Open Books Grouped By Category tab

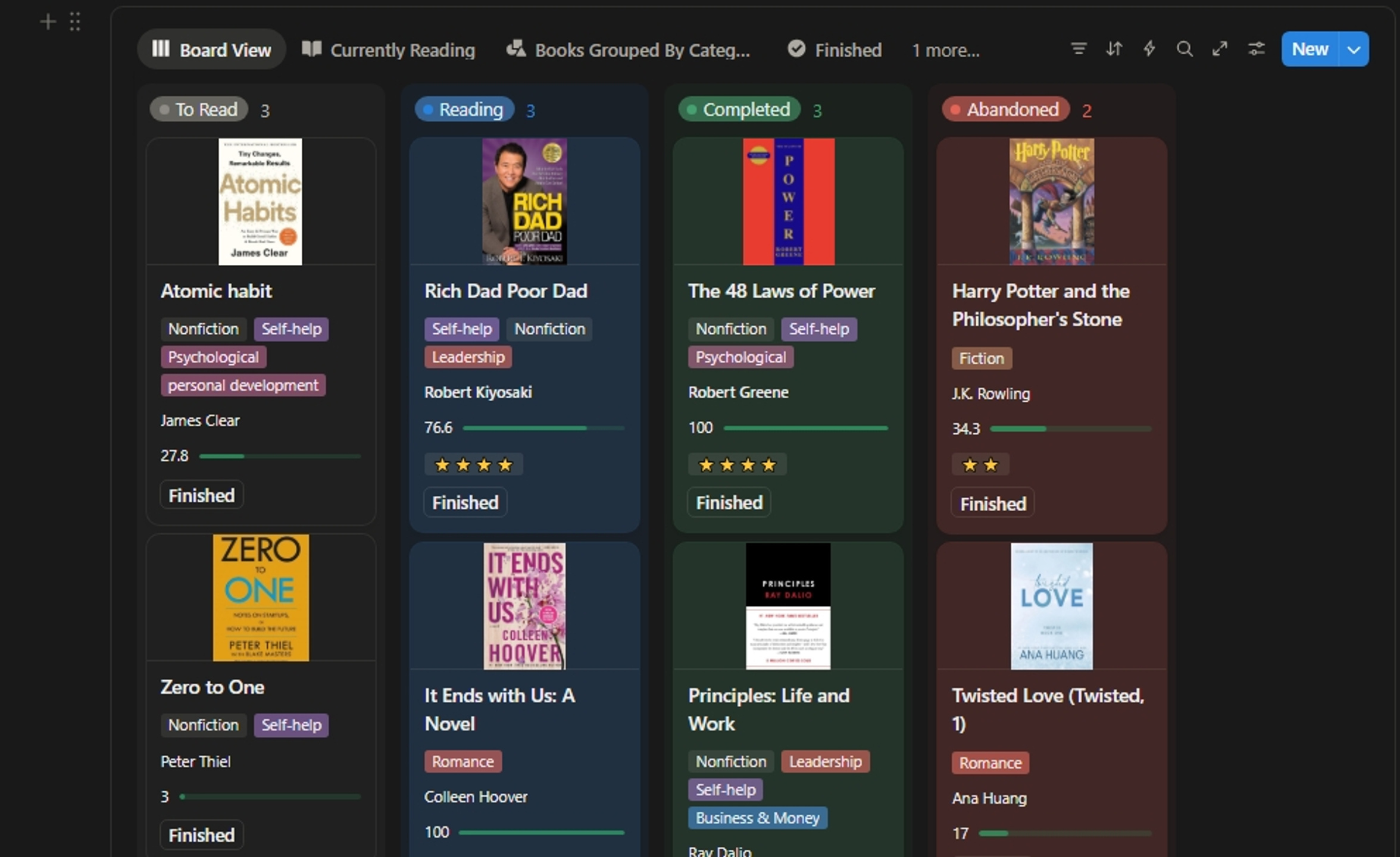[628, 49]
